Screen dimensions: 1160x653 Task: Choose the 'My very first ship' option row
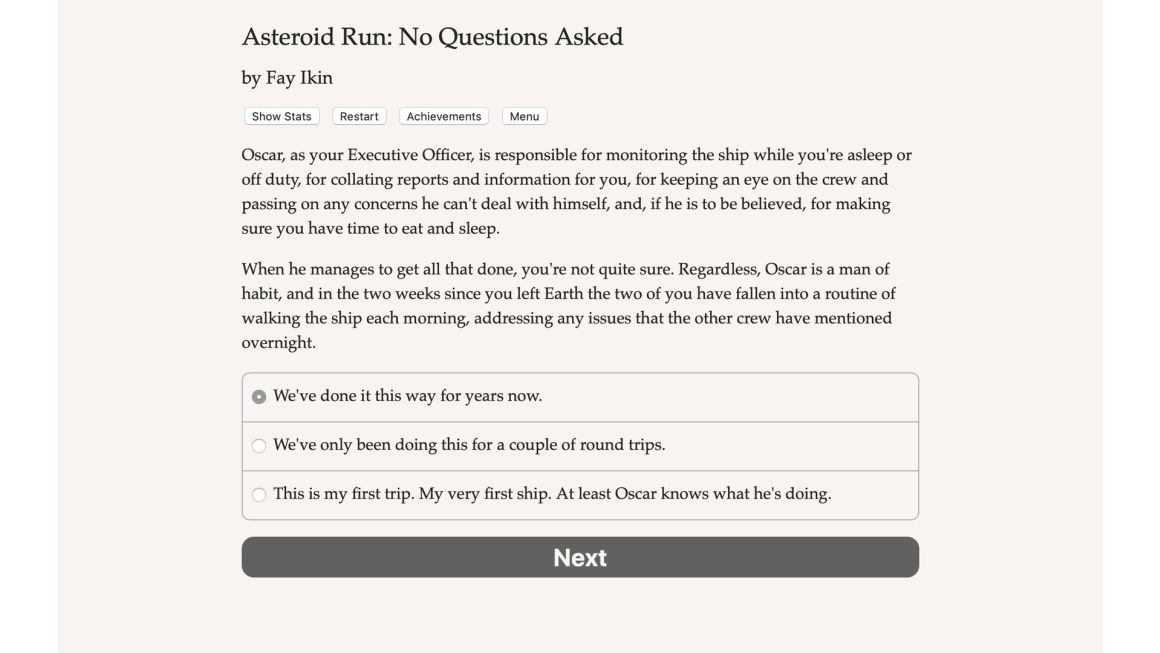[x=580, y=495]
